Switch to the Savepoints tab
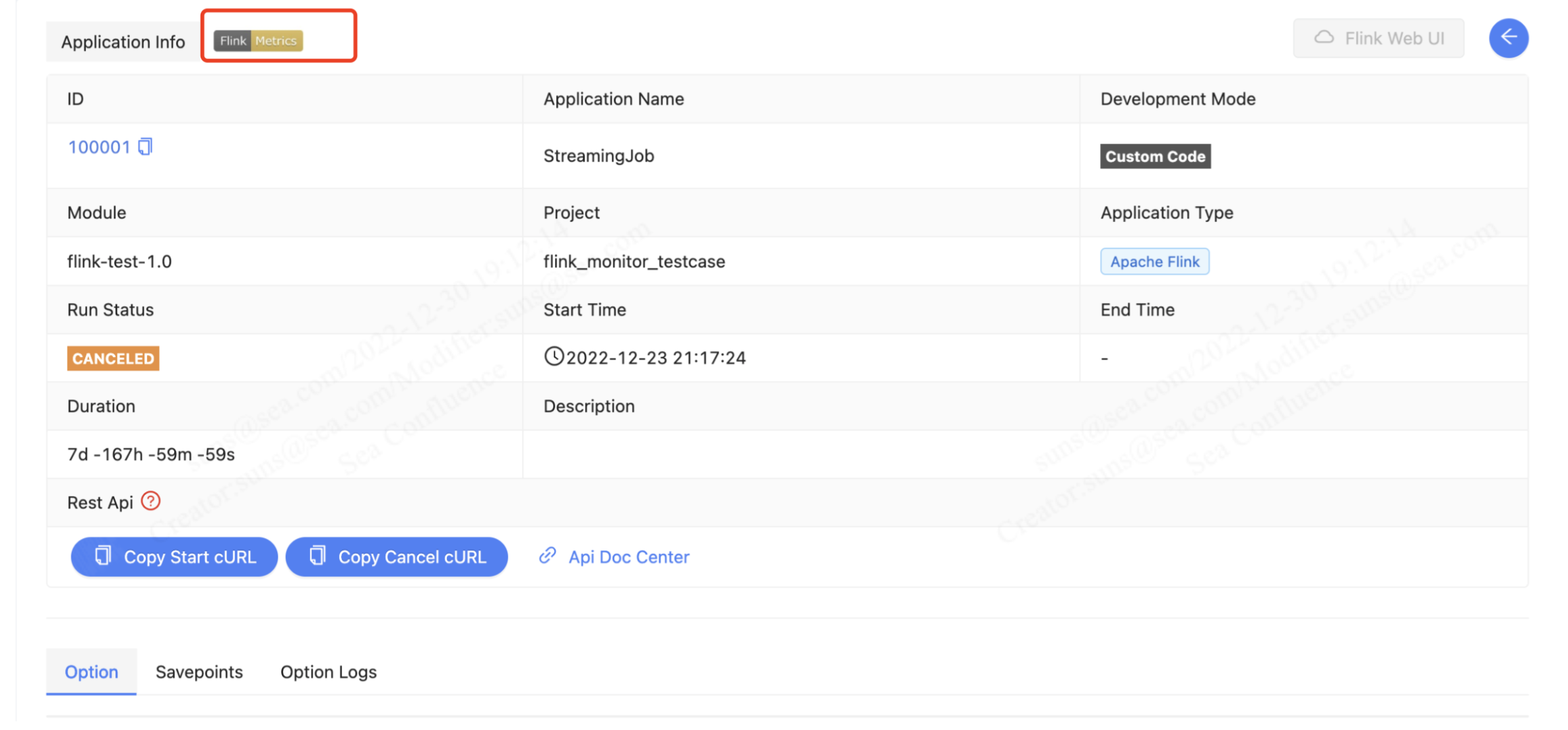1568x730 pixels. [199, 672]
